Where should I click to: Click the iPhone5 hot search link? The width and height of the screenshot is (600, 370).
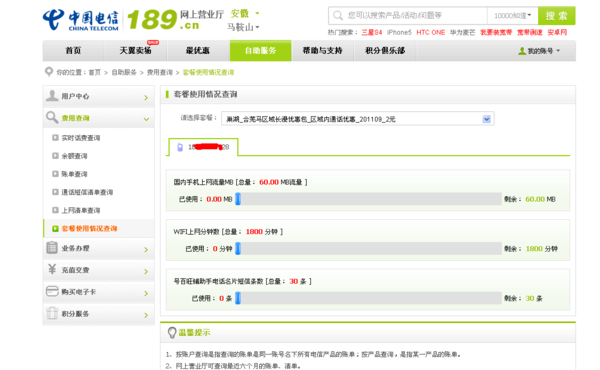point(399,33)
